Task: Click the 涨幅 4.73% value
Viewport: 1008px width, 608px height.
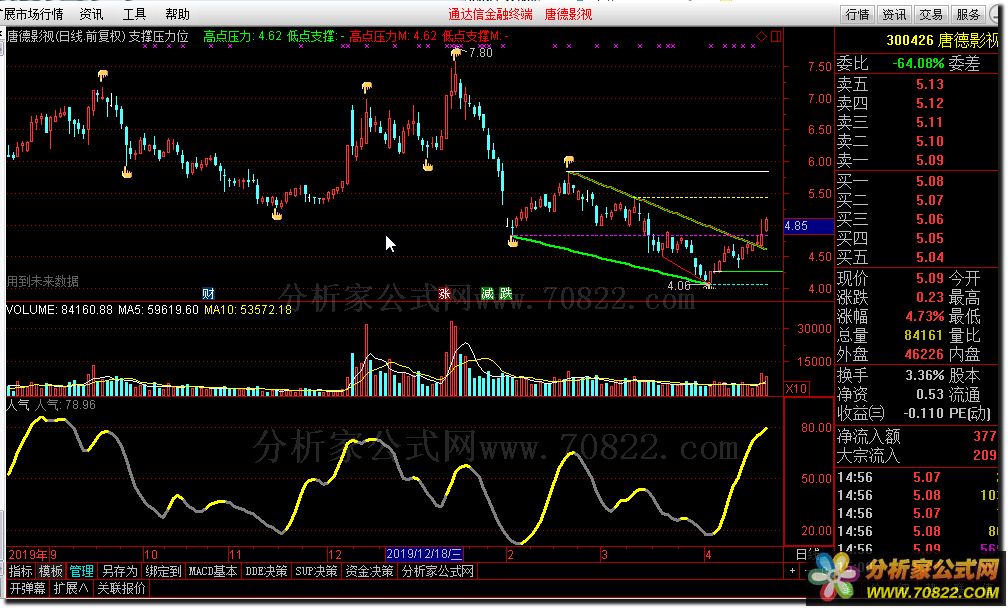Action: coord(924,316)
